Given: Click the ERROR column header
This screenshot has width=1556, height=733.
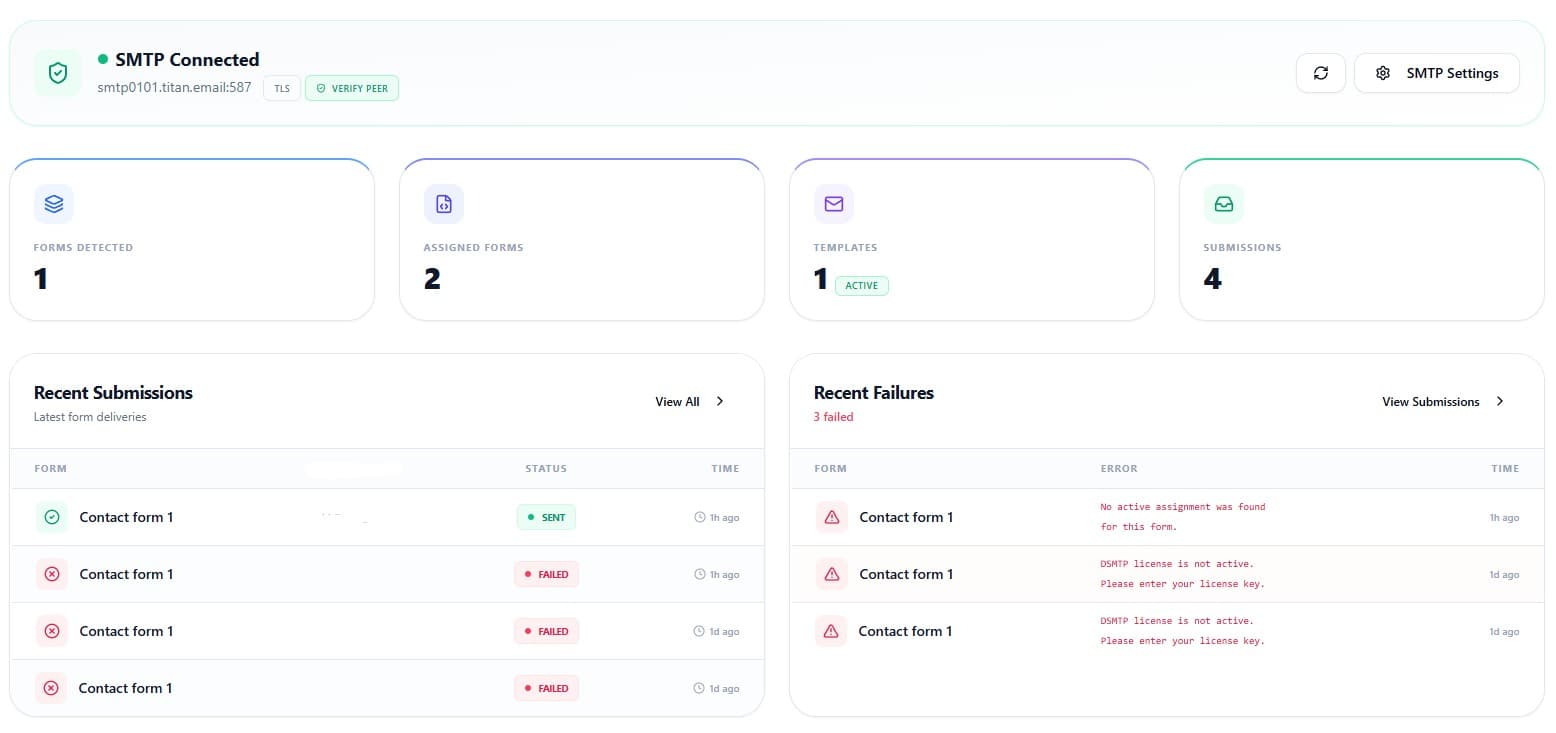Looking at the screenshot, I should point(1119,468).
